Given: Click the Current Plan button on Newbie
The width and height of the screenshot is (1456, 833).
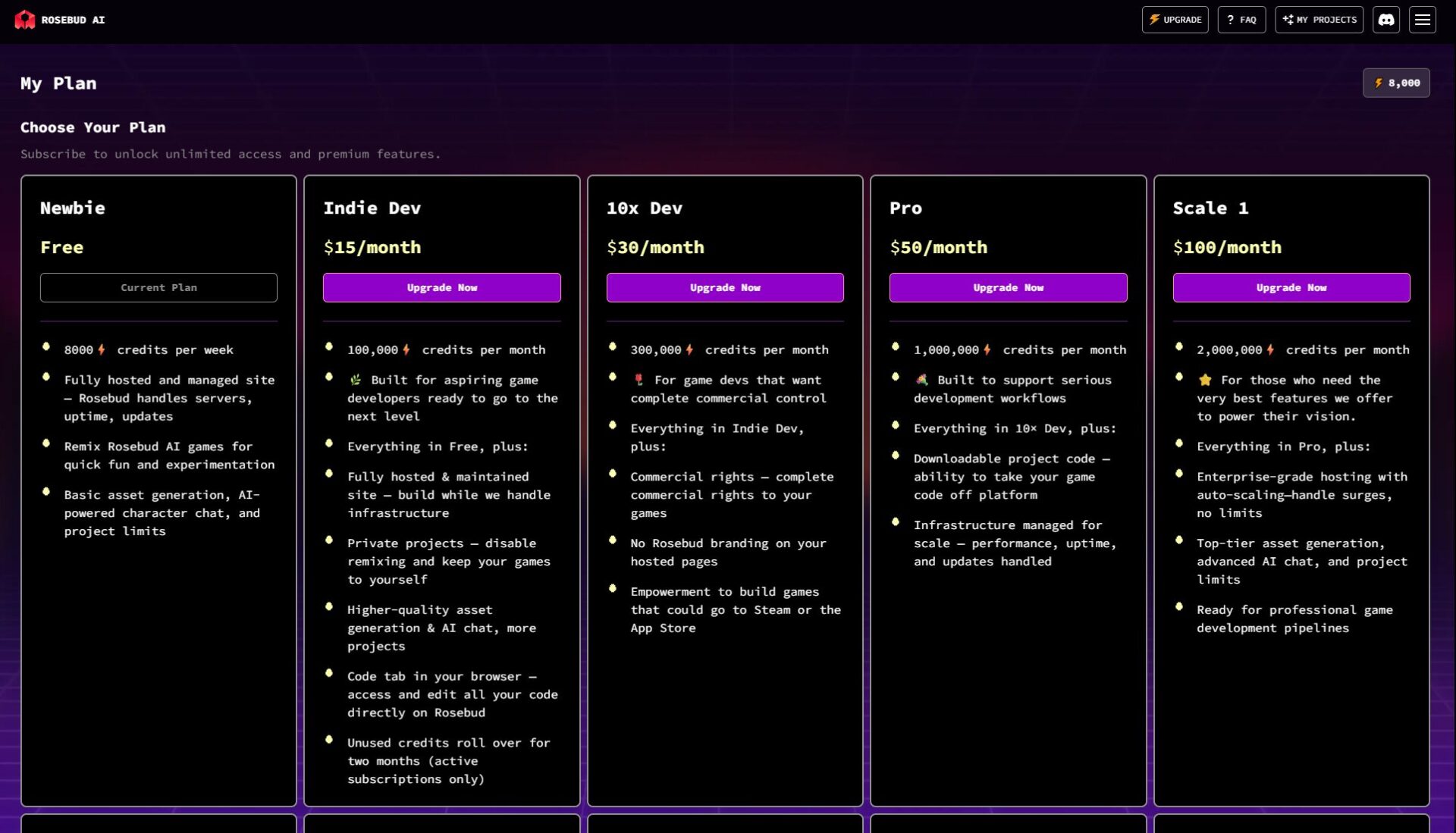Looking at the screenshot, I should coord(158,288).
